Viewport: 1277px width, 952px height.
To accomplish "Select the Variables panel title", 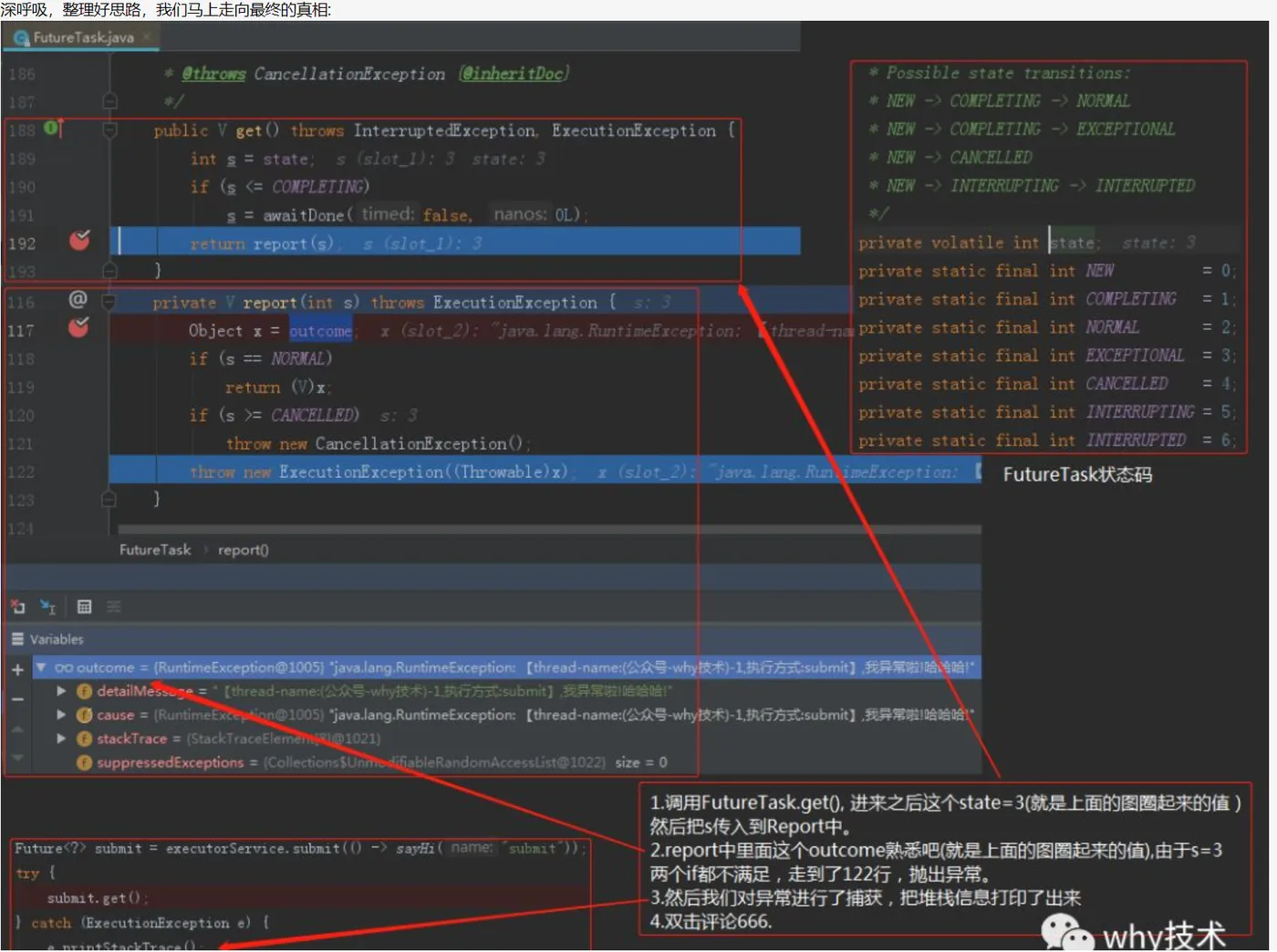I will click(x=57, y=639).
